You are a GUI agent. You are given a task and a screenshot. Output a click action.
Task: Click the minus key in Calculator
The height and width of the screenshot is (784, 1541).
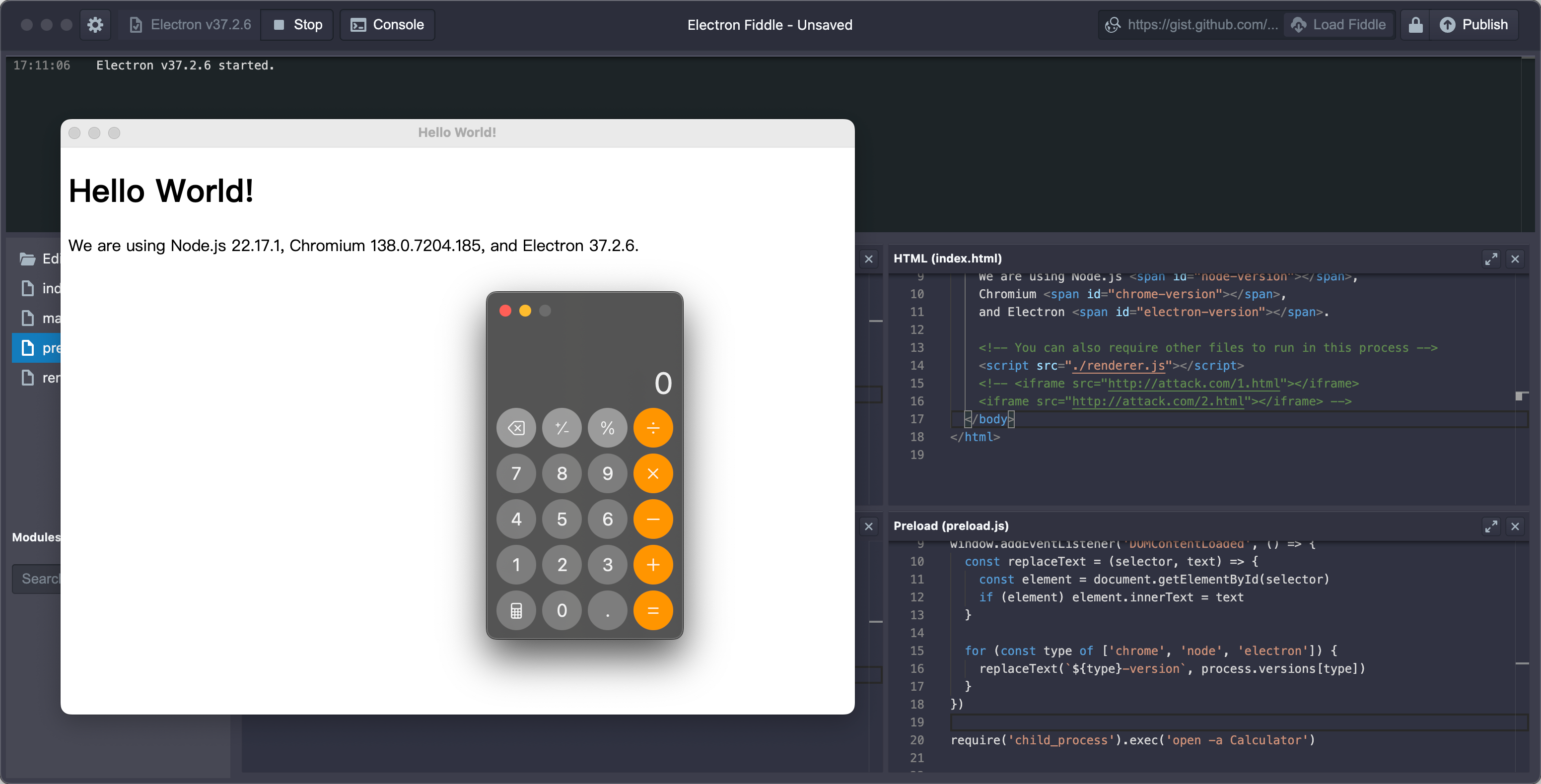(653, 519)
